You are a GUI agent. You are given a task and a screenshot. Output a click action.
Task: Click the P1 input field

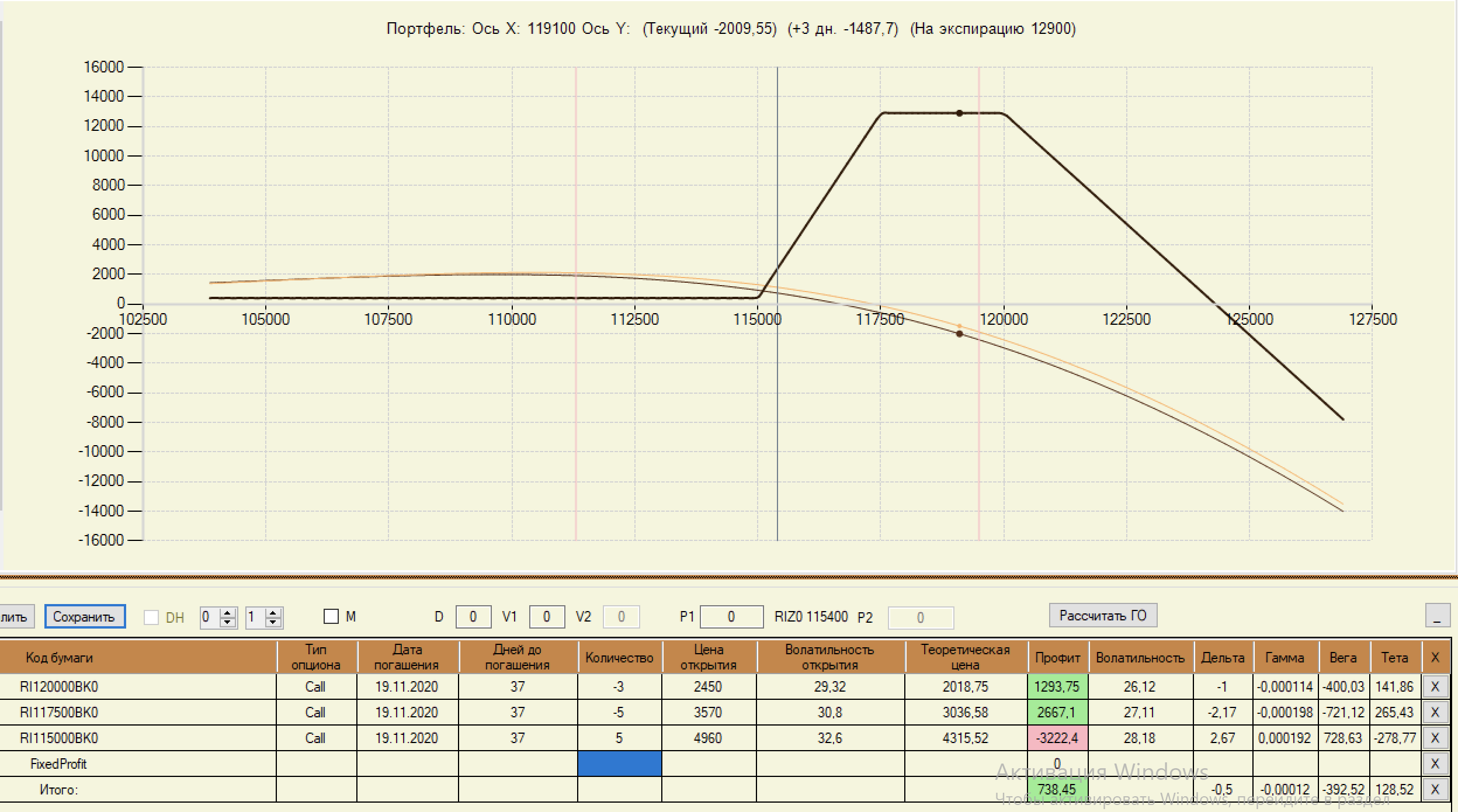click(731, 617)
